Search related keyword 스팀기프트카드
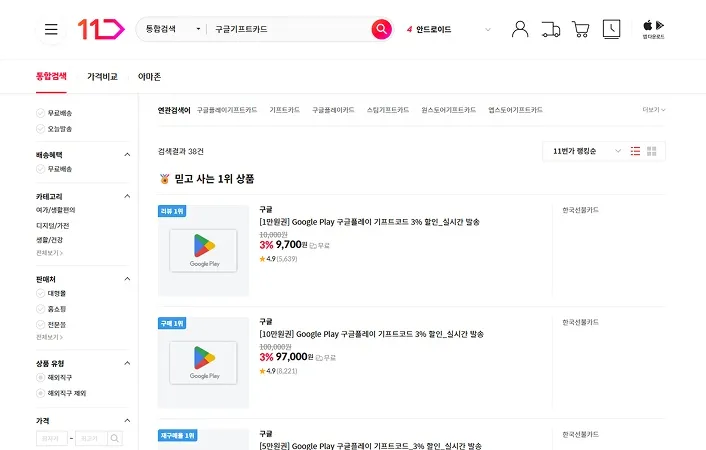Screen dimensions: 706x450 [388, 110]
